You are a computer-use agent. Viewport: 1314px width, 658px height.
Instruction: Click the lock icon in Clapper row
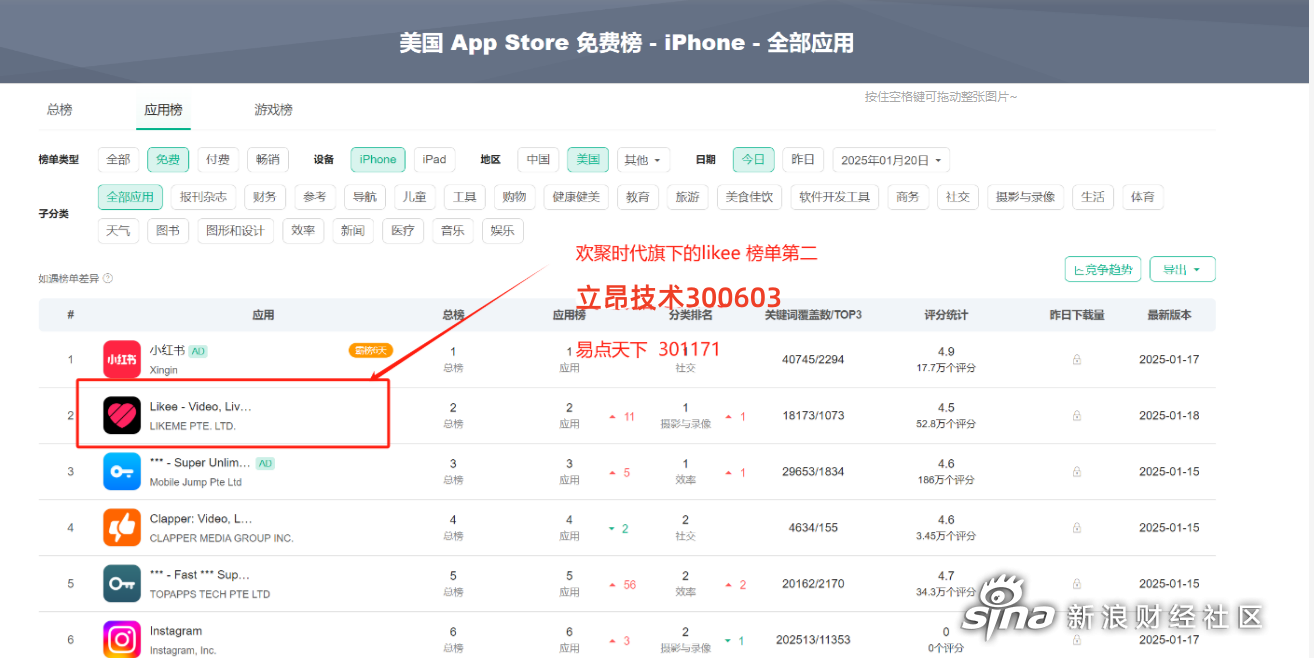click(1077, 527)
